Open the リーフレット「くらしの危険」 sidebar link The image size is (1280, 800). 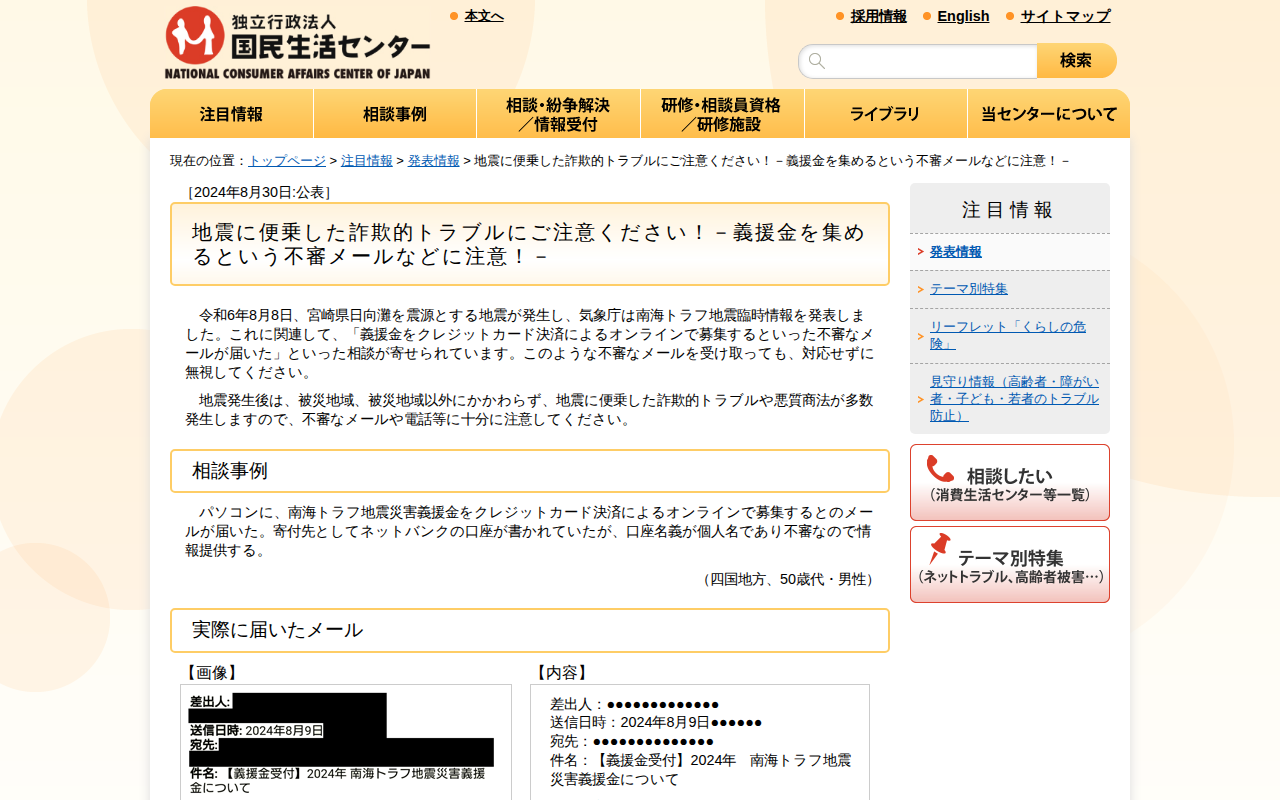point(1008,335)
